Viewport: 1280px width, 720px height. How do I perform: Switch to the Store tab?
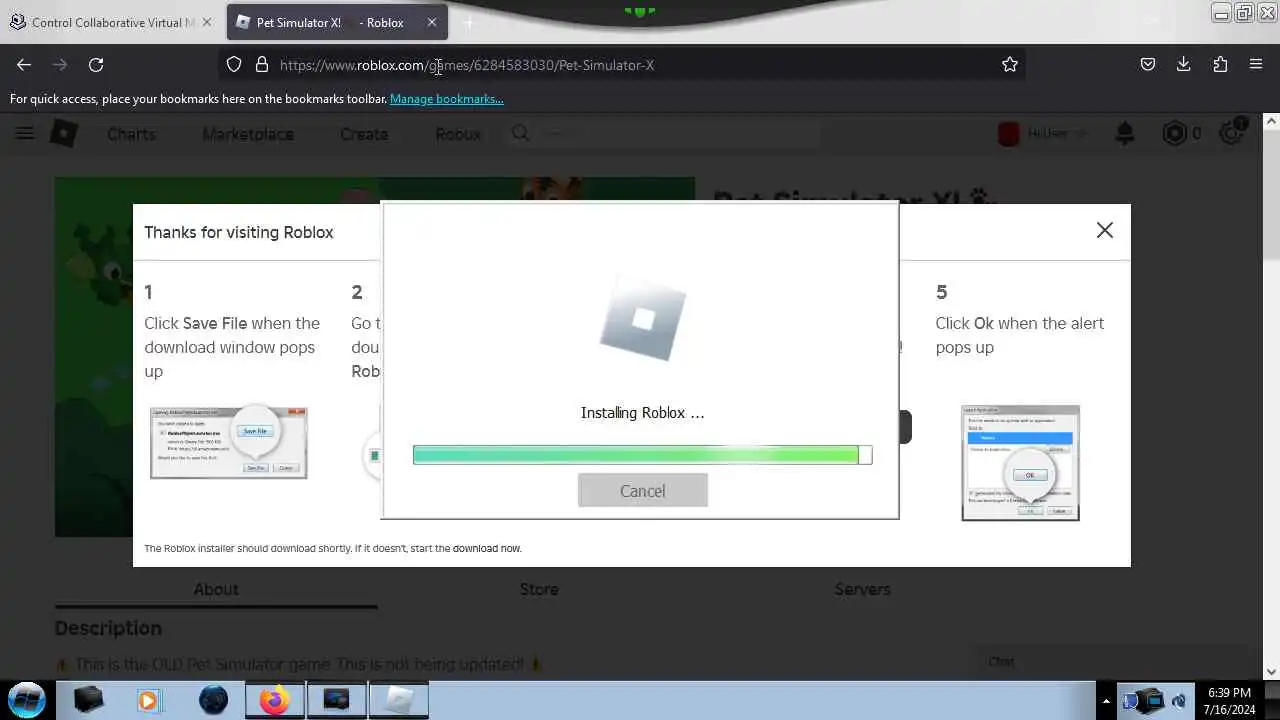click(539, 589)
